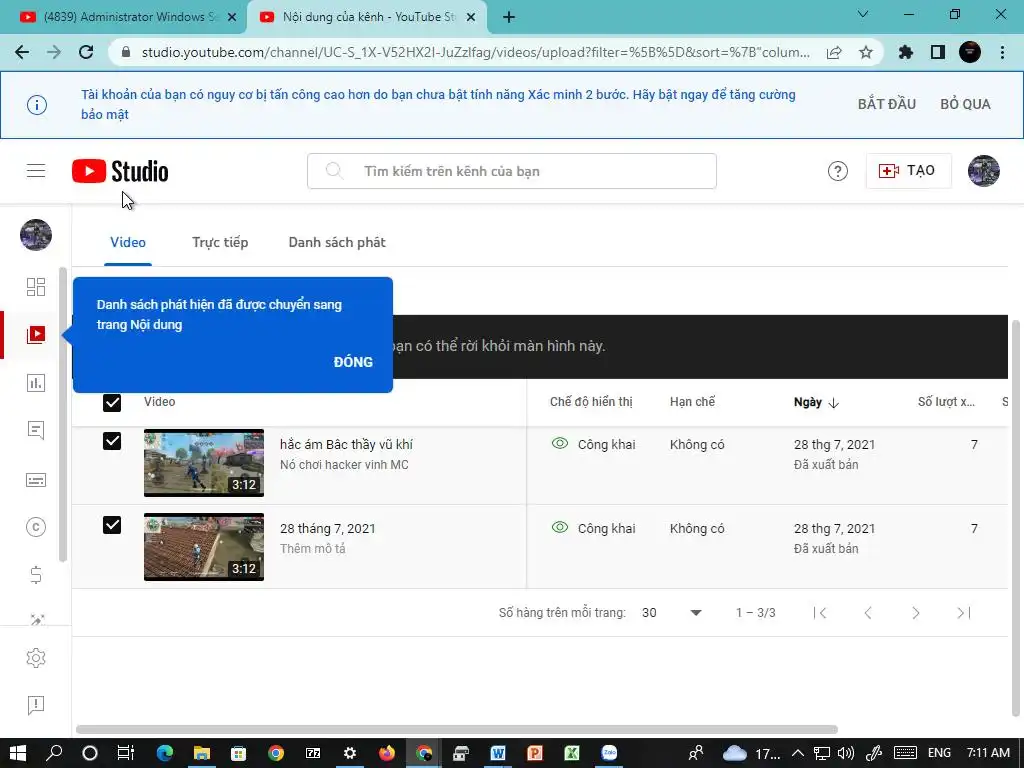Toggle visibility eye for '28 tháng 7, 2021' video
The height and width of the screenshot is (768, 1024).
(x=560, y=527)
